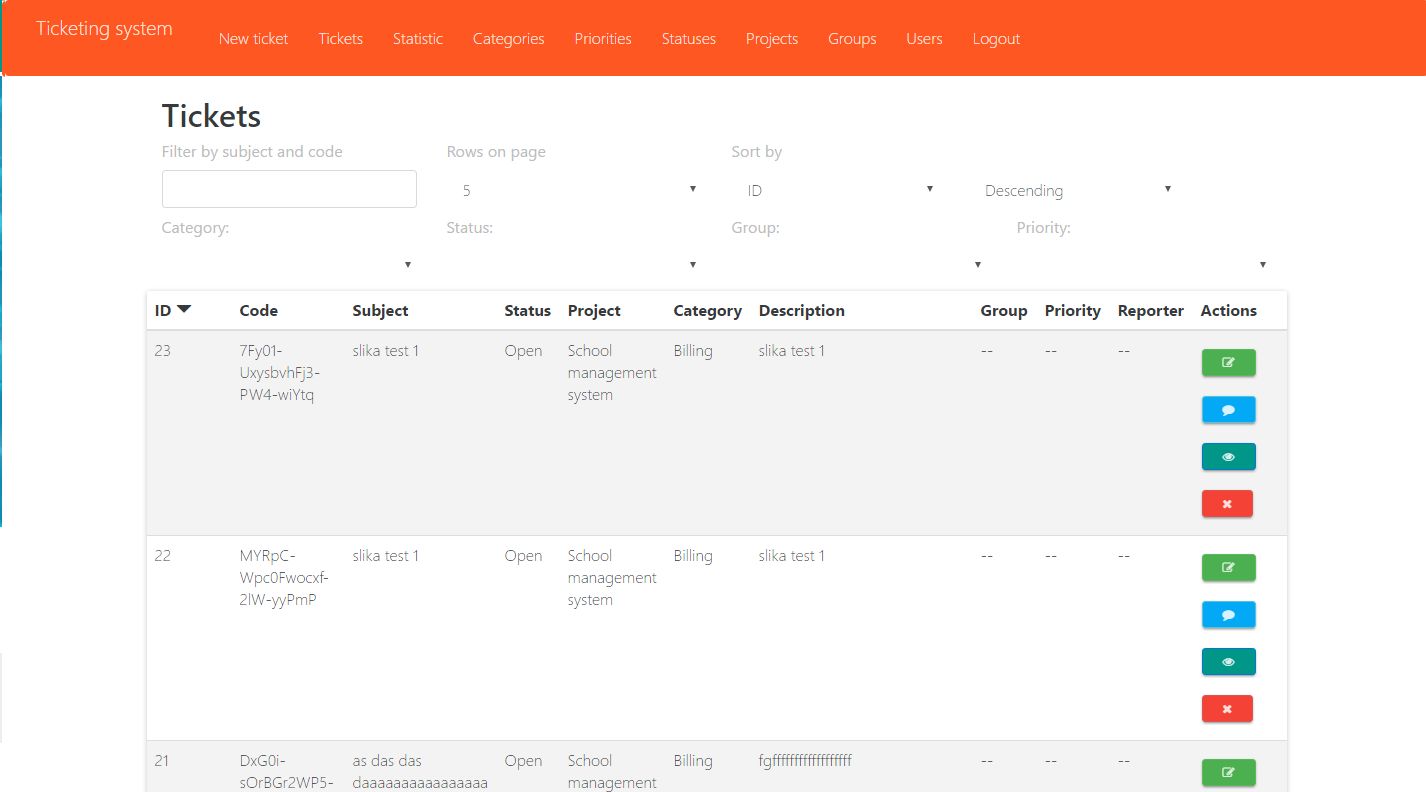
Task: Open Categories page
Action: [x=509, y=39]
